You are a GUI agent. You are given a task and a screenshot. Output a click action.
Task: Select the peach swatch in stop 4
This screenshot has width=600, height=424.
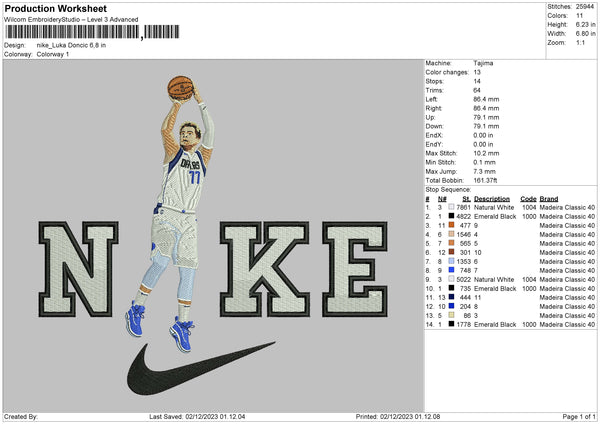pos(452,234)
